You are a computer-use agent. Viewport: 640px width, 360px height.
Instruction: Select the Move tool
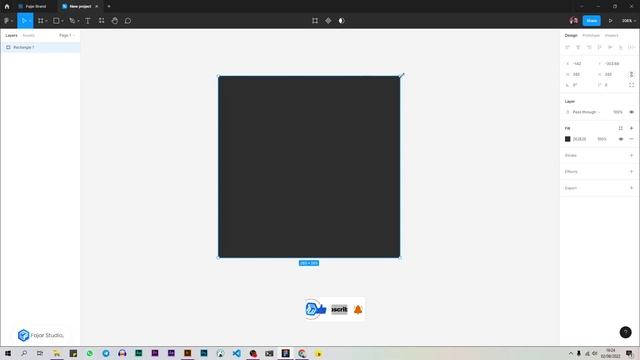(24, 20)
